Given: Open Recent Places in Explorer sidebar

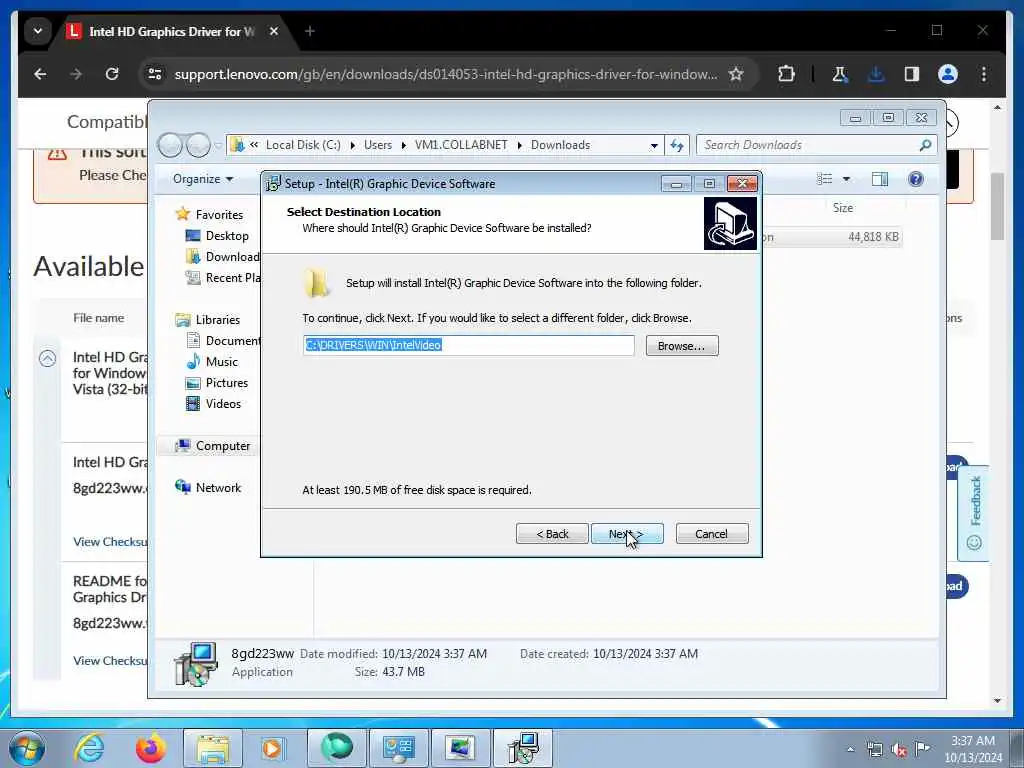Looking at the screenshot, I should [x=223, y=278].
